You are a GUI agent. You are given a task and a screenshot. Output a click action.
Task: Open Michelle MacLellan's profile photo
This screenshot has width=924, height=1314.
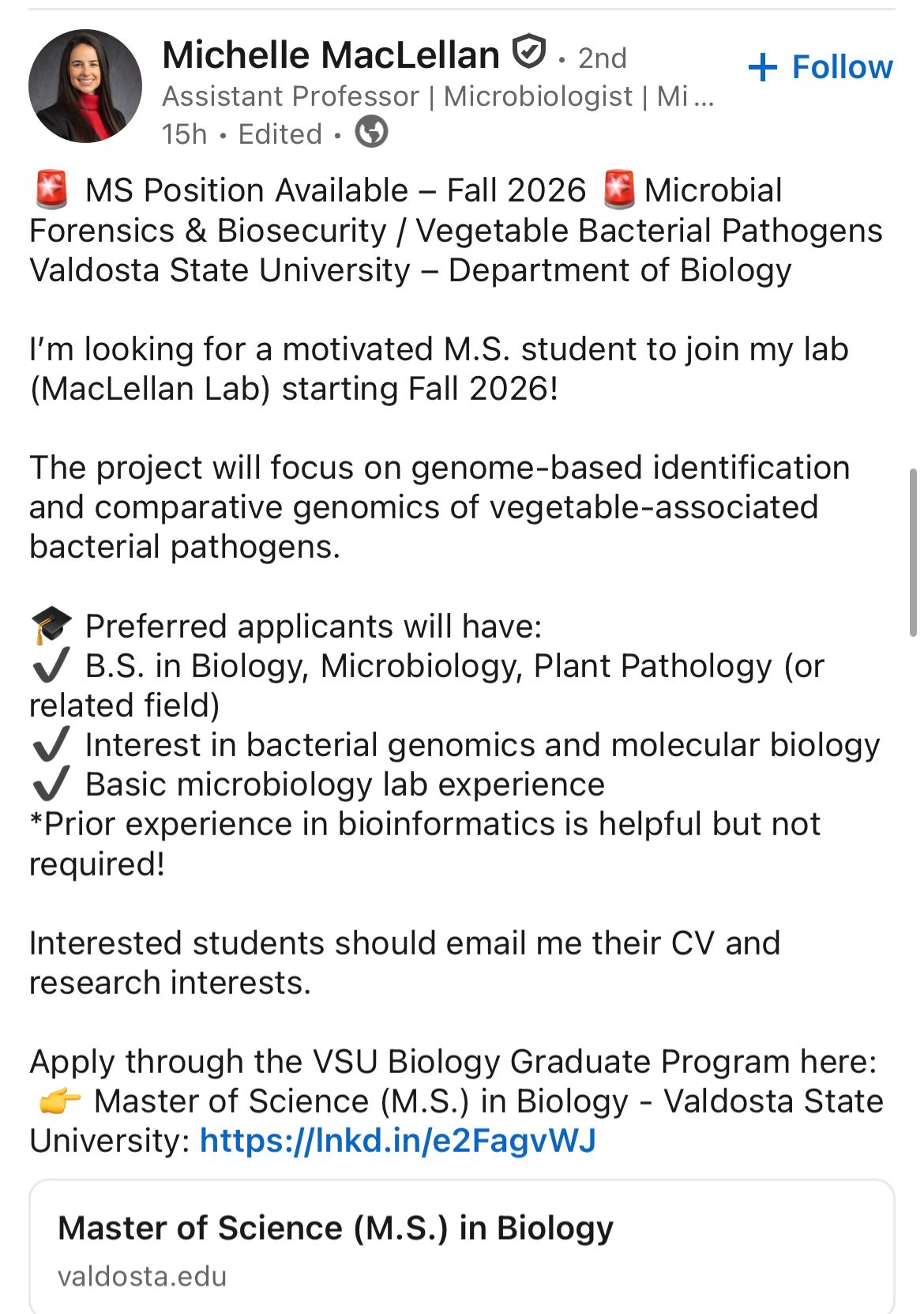tap(85, 86)
